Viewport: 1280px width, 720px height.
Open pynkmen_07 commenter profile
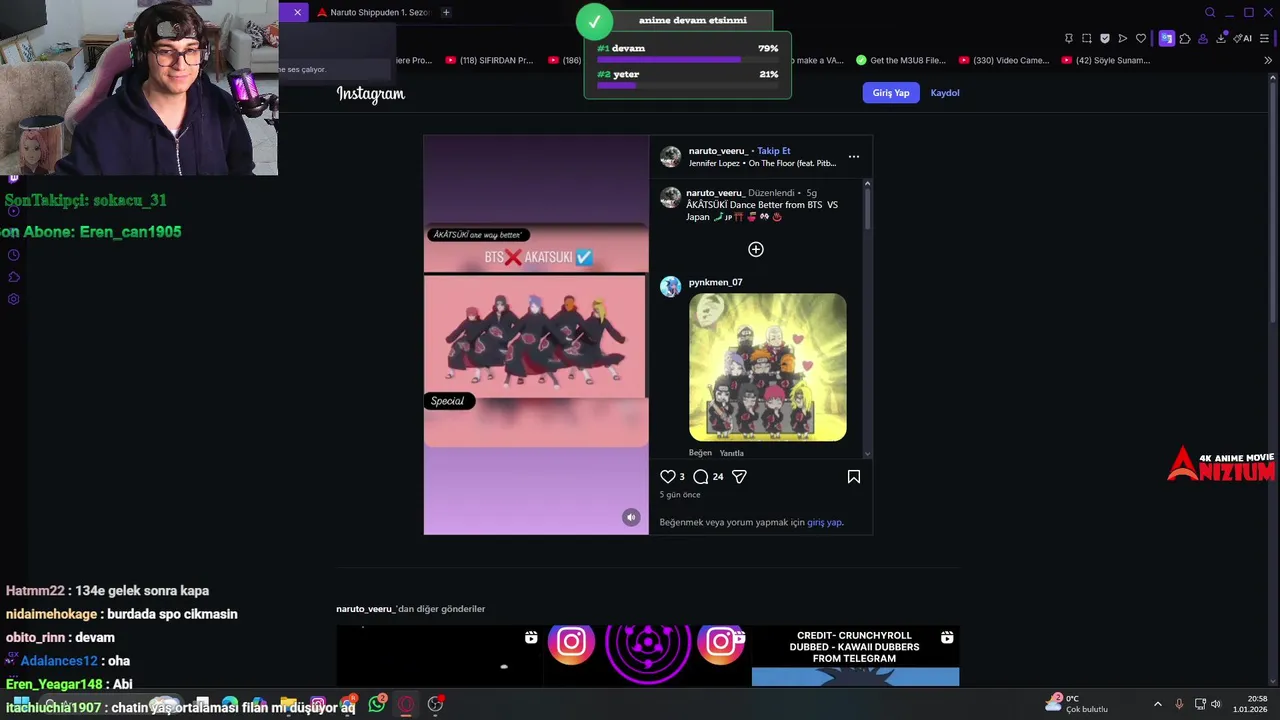click(715, 283)
